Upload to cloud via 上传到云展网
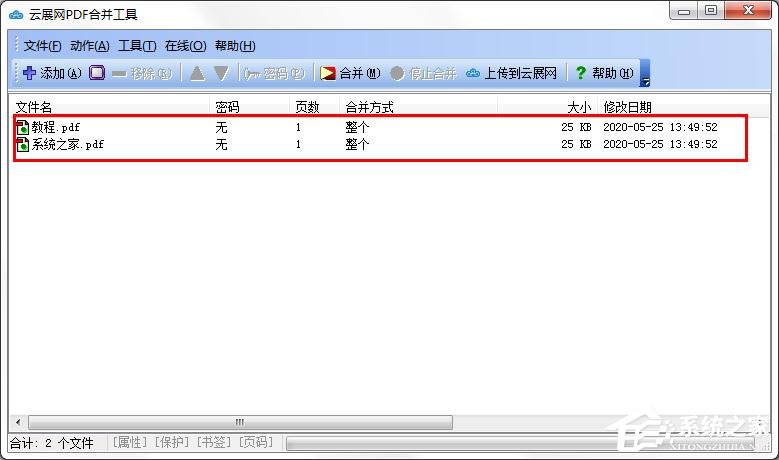This screenshot has height=460, width=779. click(511, 73)
